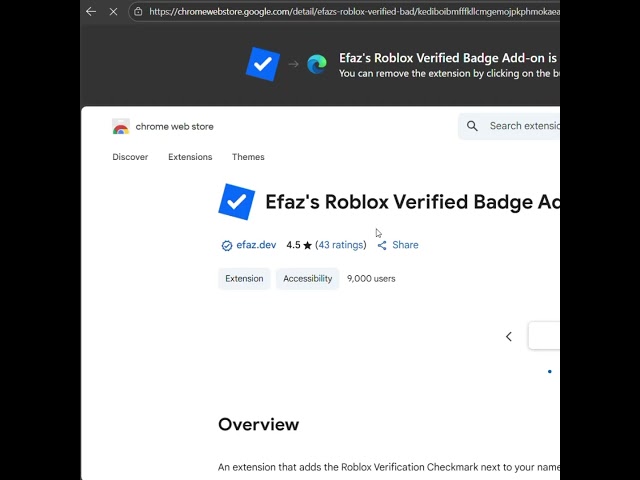Click the blue carousel indicator dot
The image size is (640, 480).
pos(550,371)
